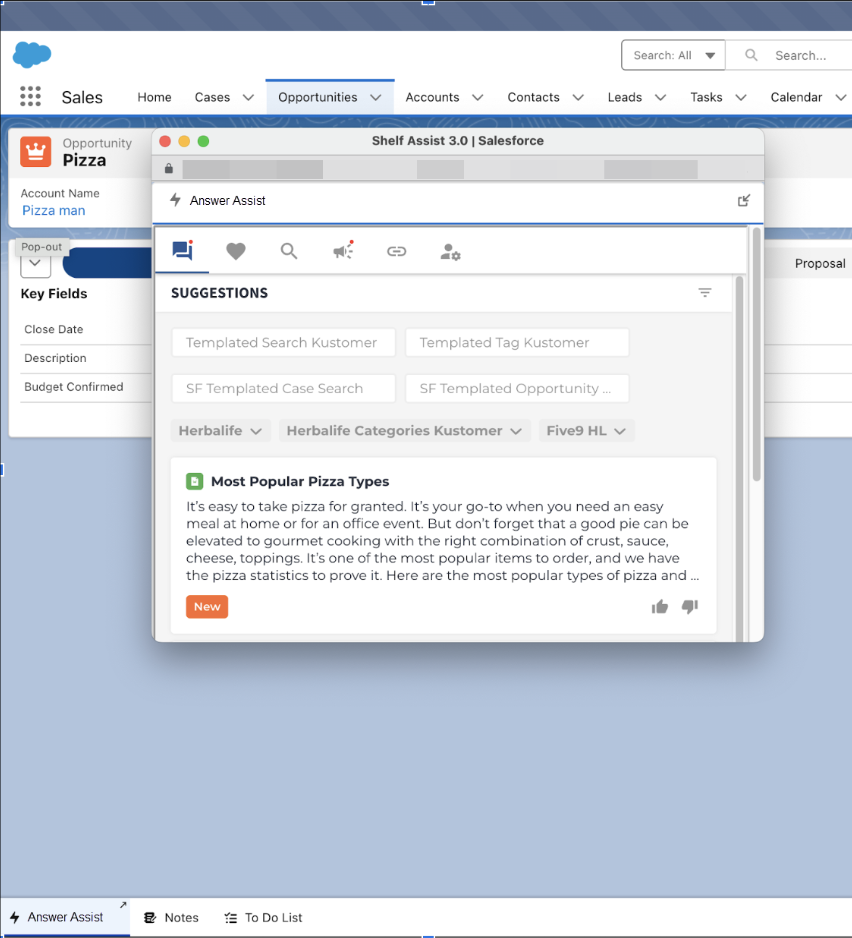Open the App Launcher dots grid

(x=31, y=96)
